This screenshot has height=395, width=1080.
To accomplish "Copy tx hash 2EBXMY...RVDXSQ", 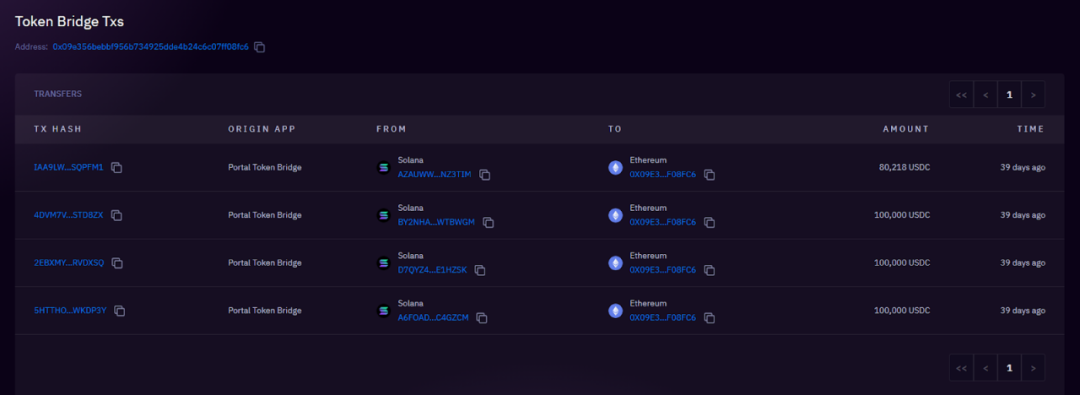I will click(x=117, y=263).
